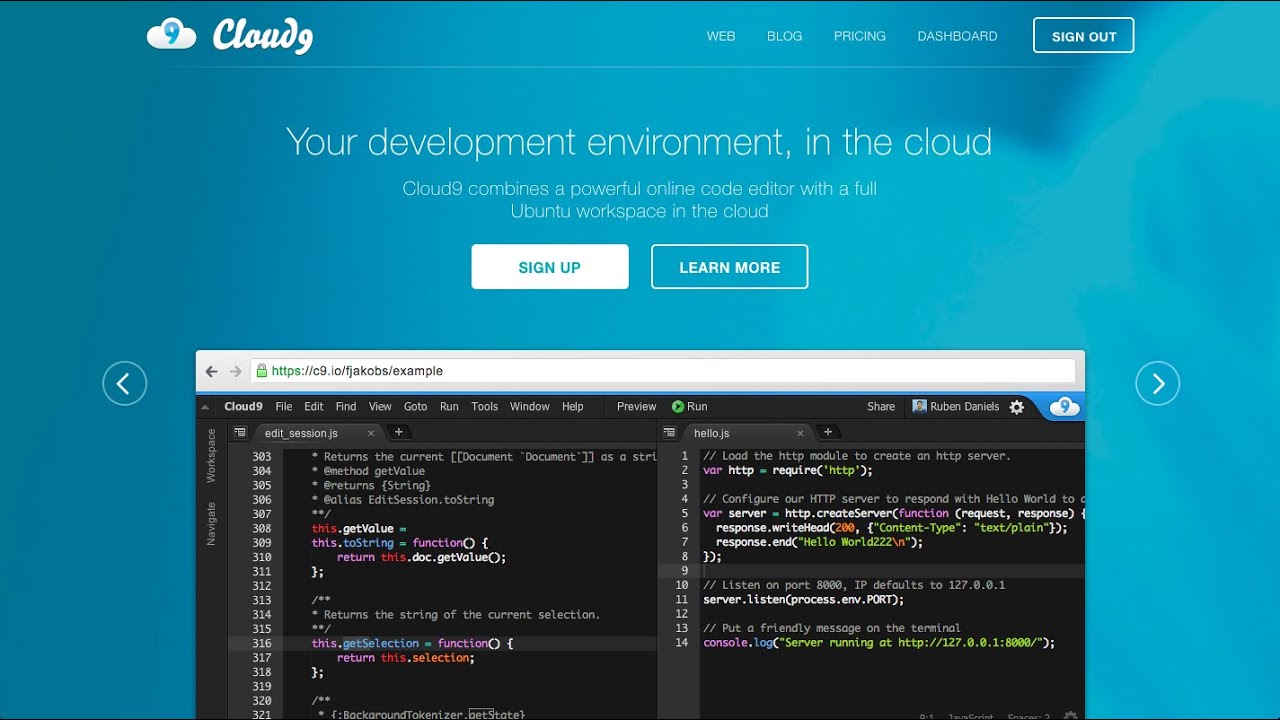Viewport: 1280px width, 720px height.
Task: Open the WEB navigation link
Action: (x=721, y=36)
